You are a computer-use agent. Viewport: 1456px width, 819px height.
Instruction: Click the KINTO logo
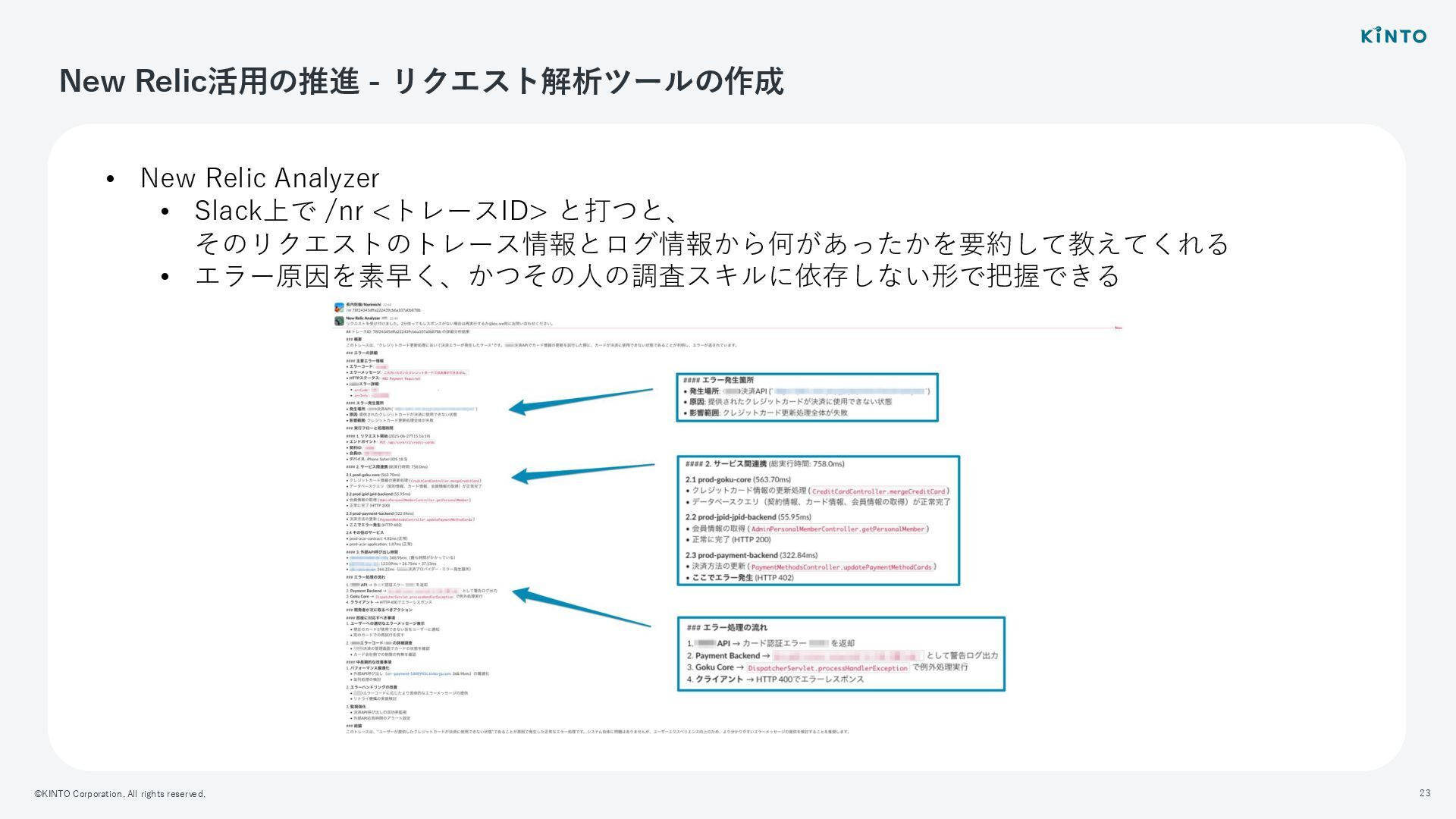pyautogui.click(x=1393, y=36)
